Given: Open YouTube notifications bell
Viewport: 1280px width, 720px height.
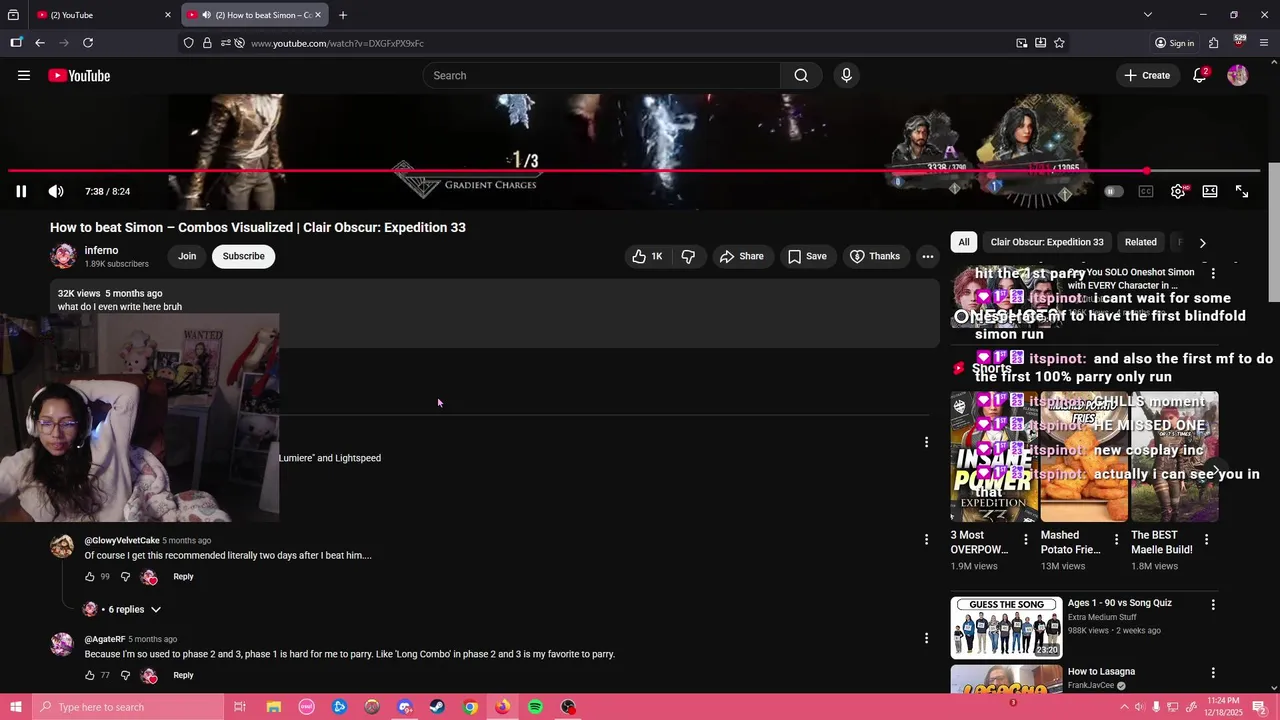Looking at the screenshot, I should [1200, 75].
